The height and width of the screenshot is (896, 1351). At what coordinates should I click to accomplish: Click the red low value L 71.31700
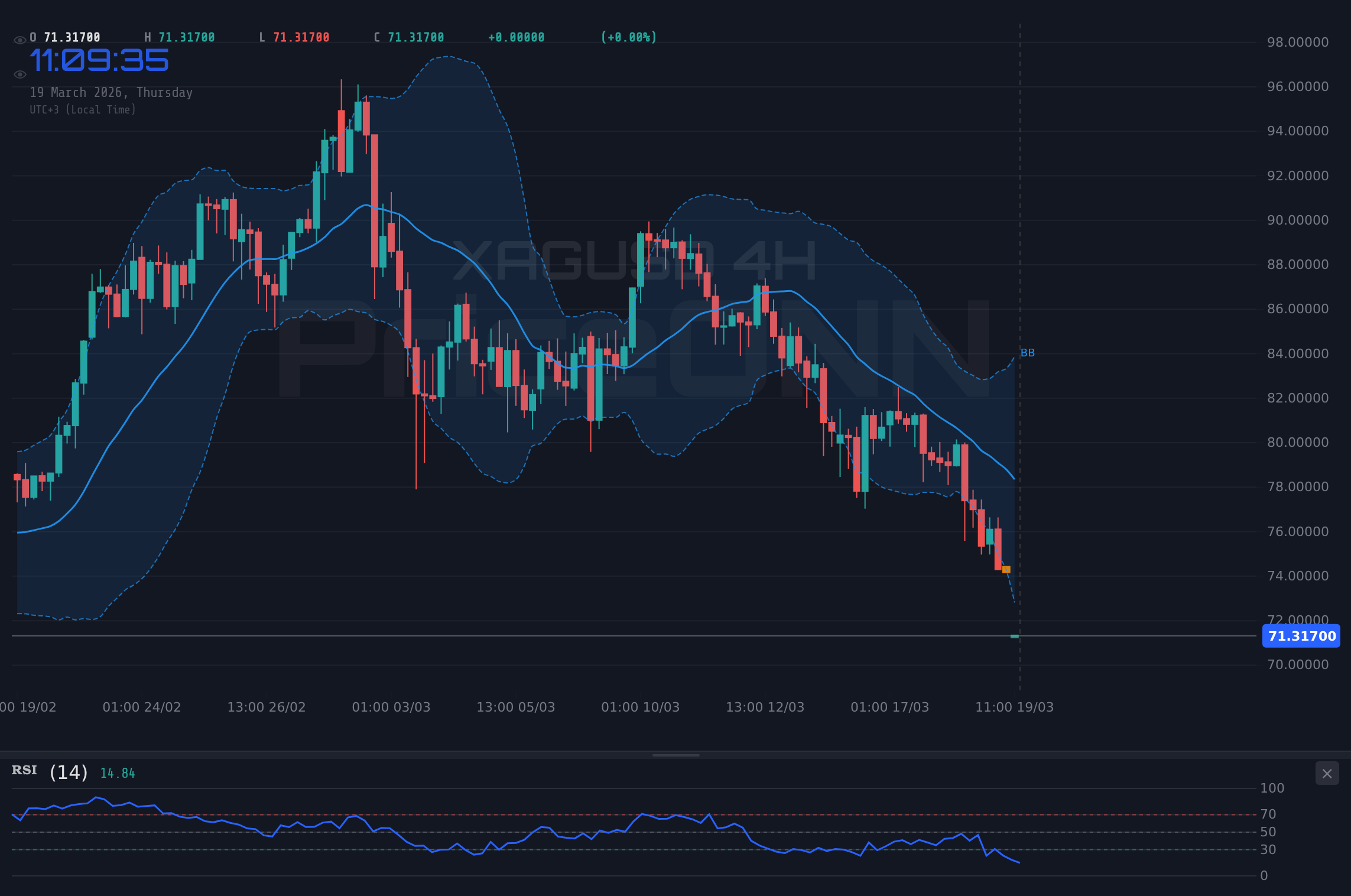(x=294, y=37)
